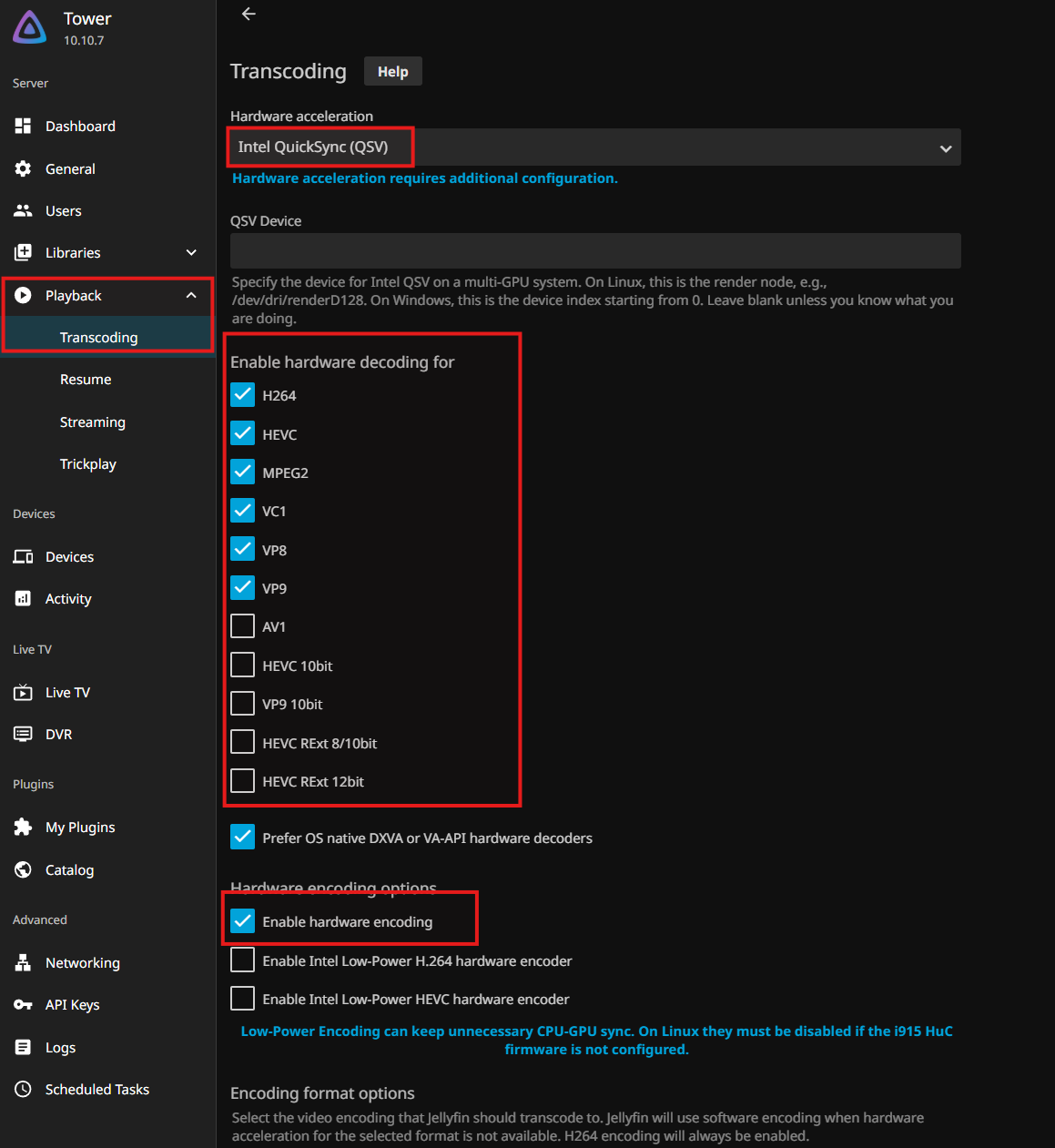Click the Users people icon
1055x1148 pixels.
(23, 211)
